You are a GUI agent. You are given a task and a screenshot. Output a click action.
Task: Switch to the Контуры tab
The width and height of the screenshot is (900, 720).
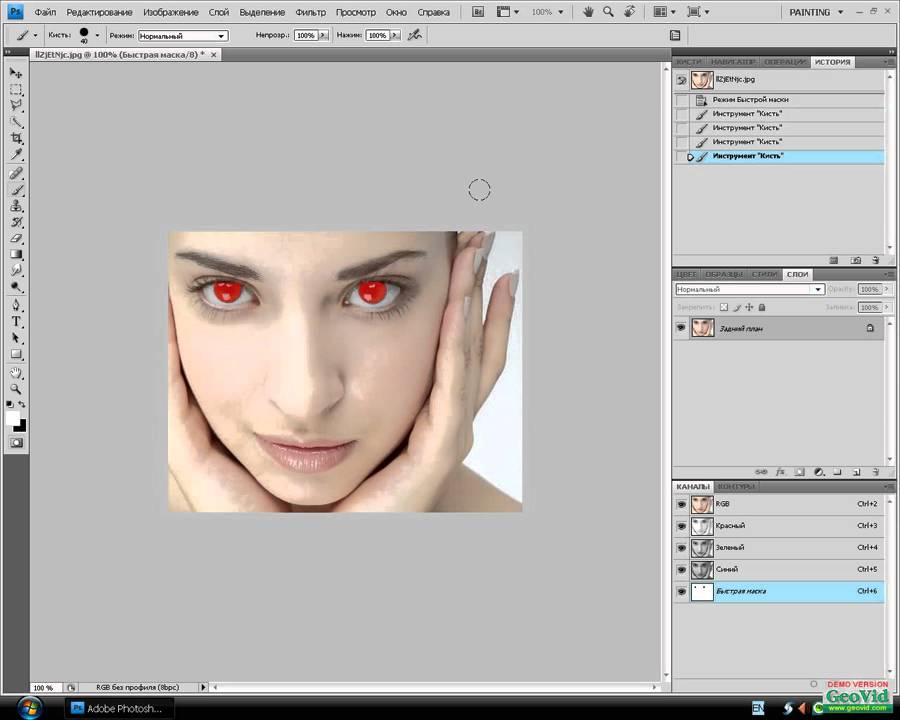(x=735, y=487)
